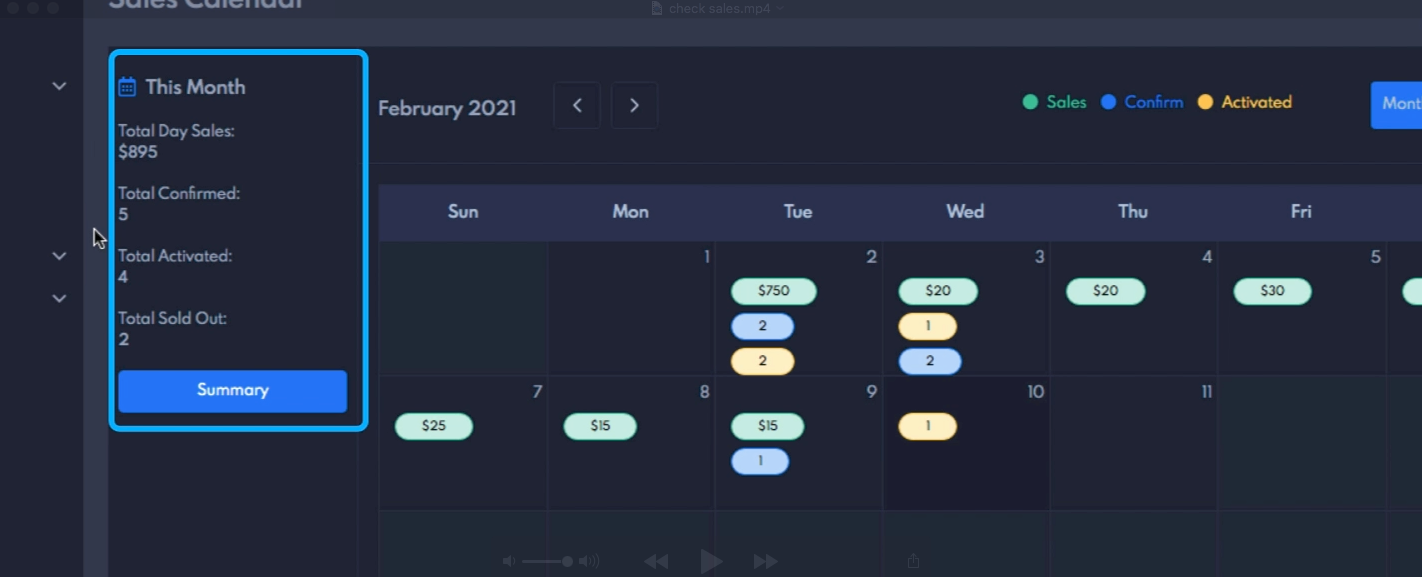Click the low-volume speaker icon

coord(509,561)
